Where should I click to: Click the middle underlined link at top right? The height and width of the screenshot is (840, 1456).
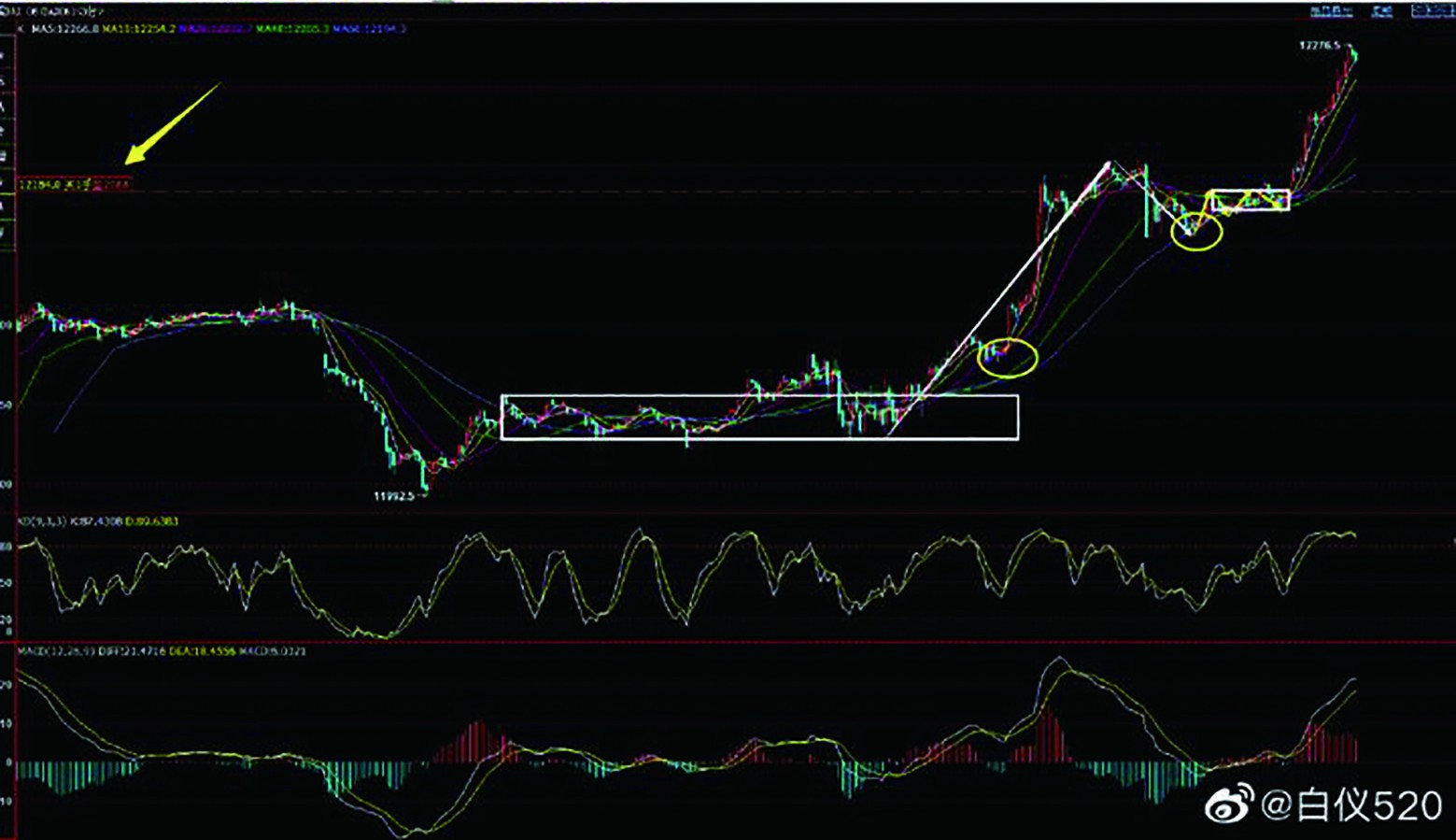1382,11
